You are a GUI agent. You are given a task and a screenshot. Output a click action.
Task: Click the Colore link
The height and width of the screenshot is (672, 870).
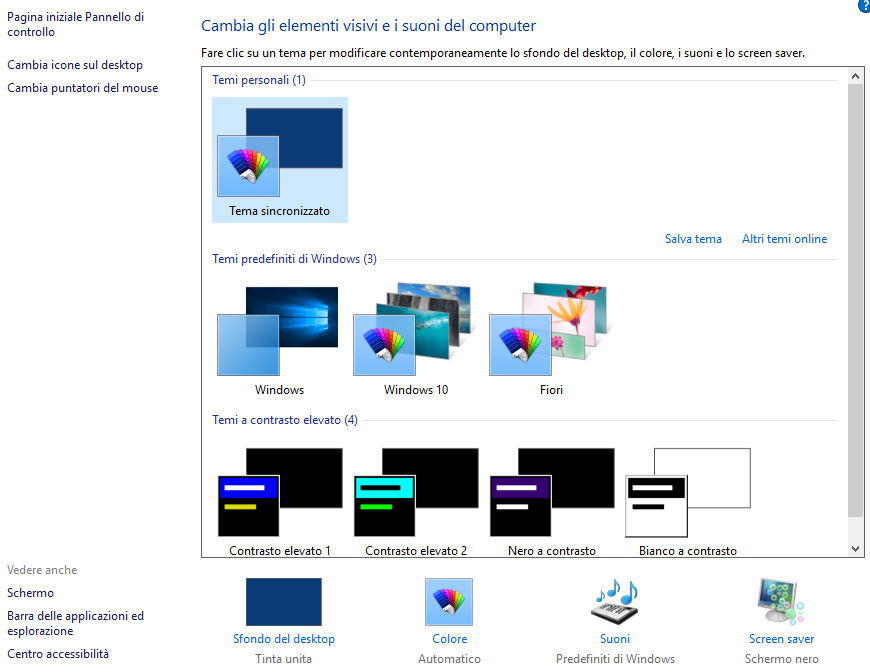pos(449,639)
